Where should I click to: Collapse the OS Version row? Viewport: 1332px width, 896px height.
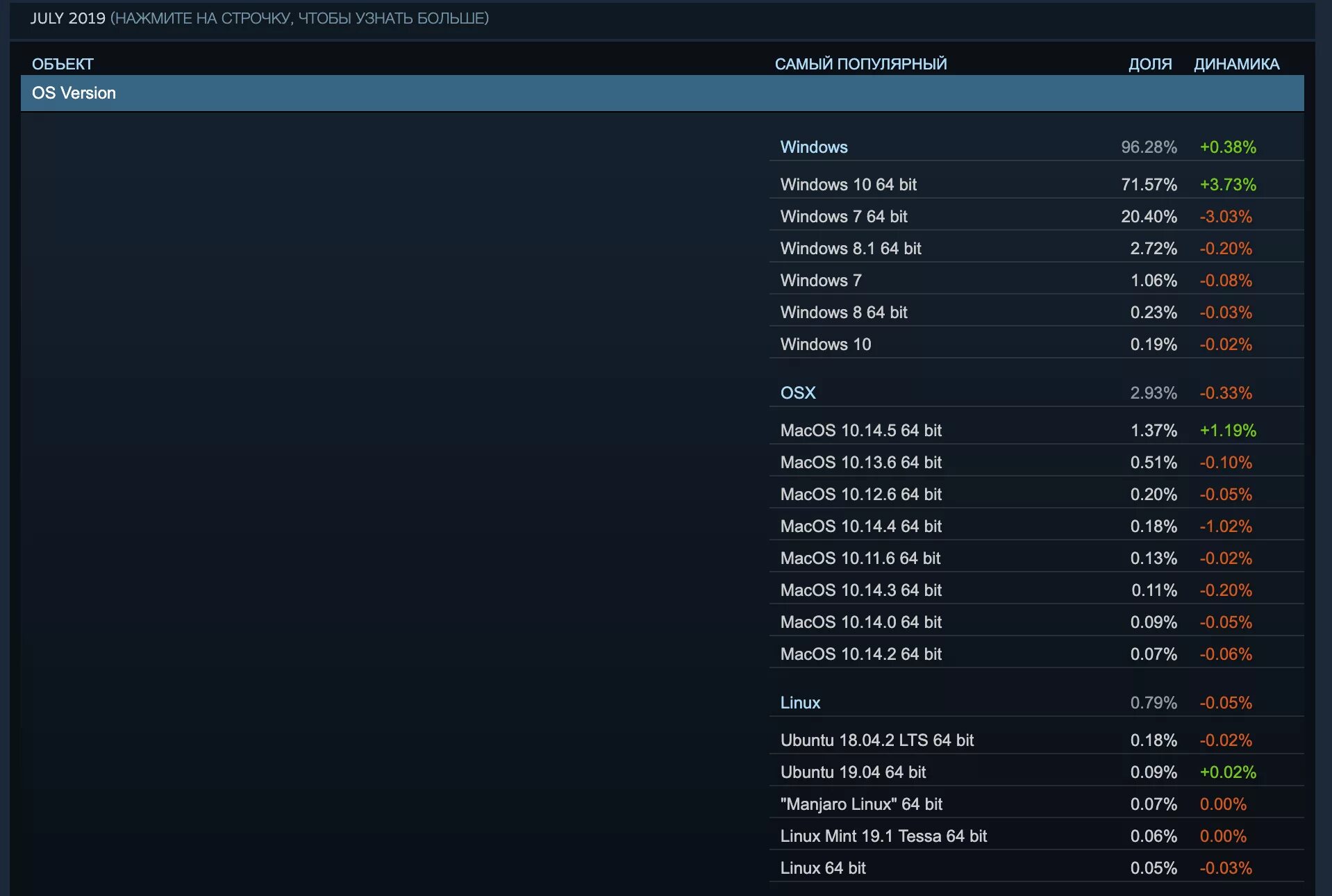662,93
